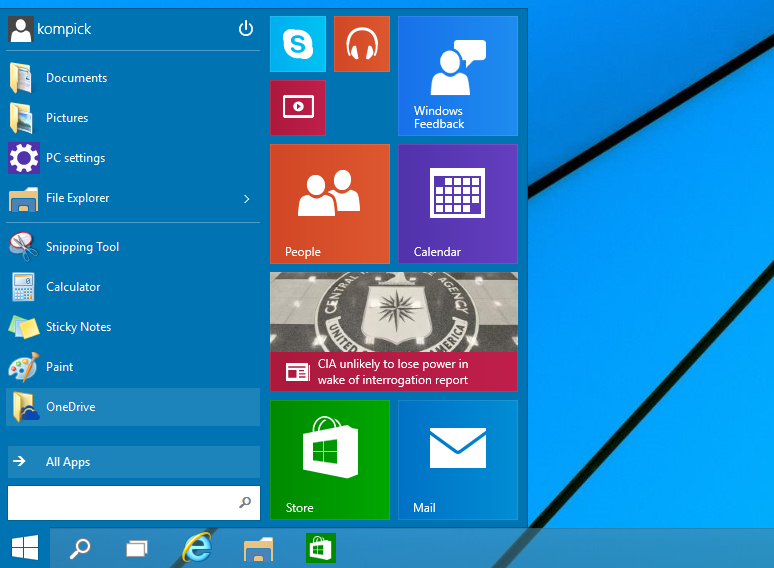Open the Music headphones tile
This screenshot has height=568, width=774.
click(362, 44)
